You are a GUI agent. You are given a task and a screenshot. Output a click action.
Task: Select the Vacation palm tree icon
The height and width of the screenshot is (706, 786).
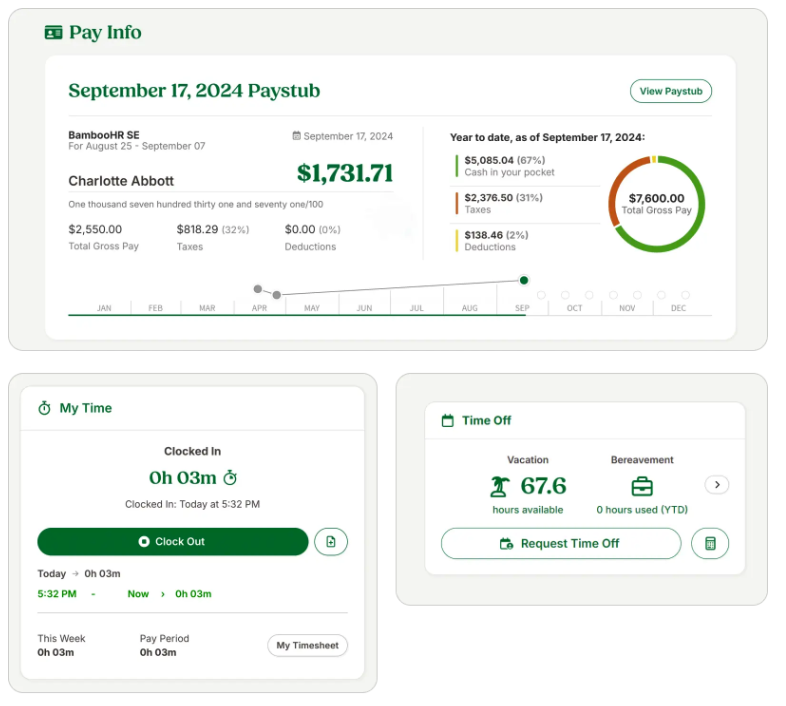(499, 487)
